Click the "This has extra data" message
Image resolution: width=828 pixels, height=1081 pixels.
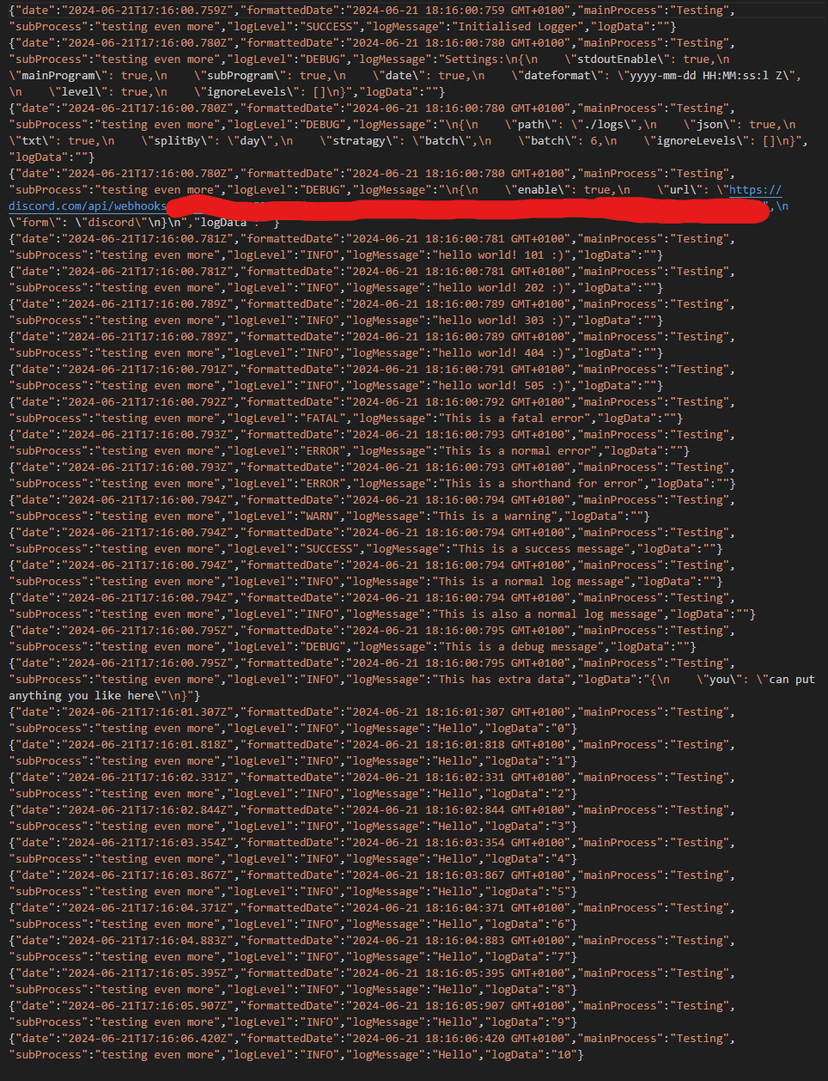click(x=501, y=679)
